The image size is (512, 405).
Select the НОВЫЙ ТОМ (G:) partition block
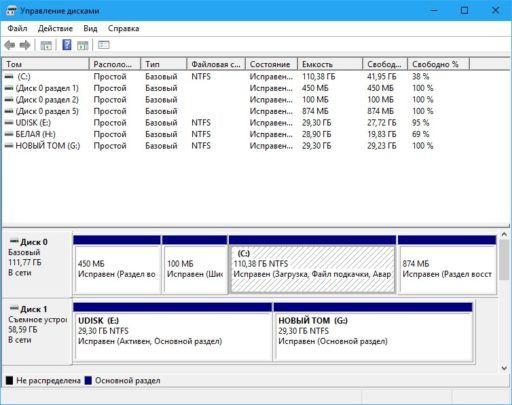point(373,332)
